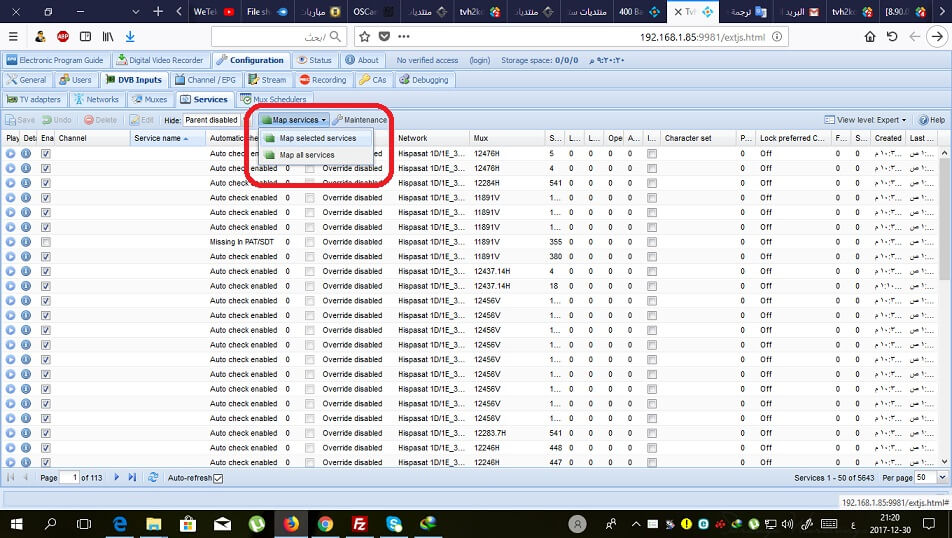Sort by the Service name column header
This screenshot has height=538, width=952.
point(159,138)
